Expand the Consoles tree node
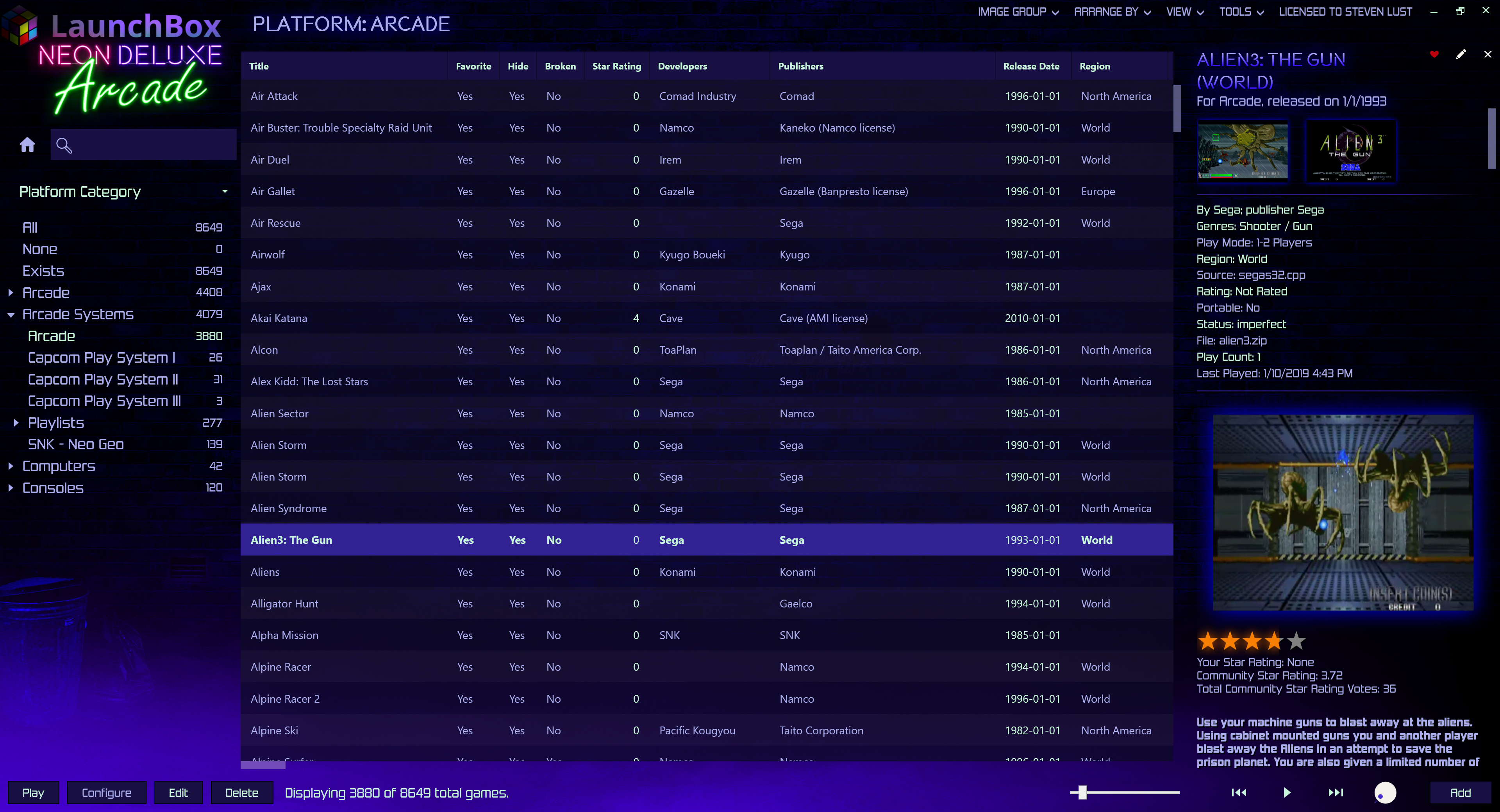The image size is (1500, 812). point(11,488)
